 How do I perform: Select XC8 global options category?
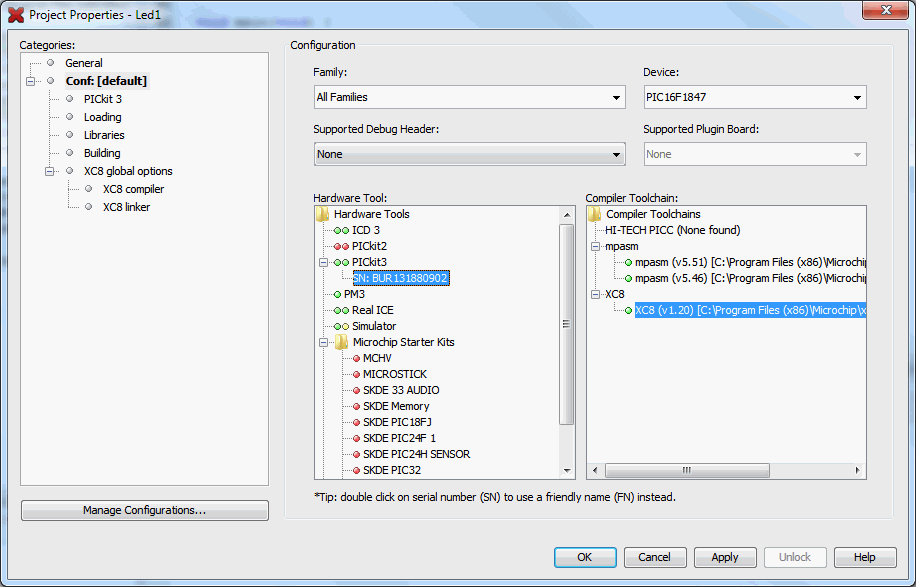(x=128, y=172)
